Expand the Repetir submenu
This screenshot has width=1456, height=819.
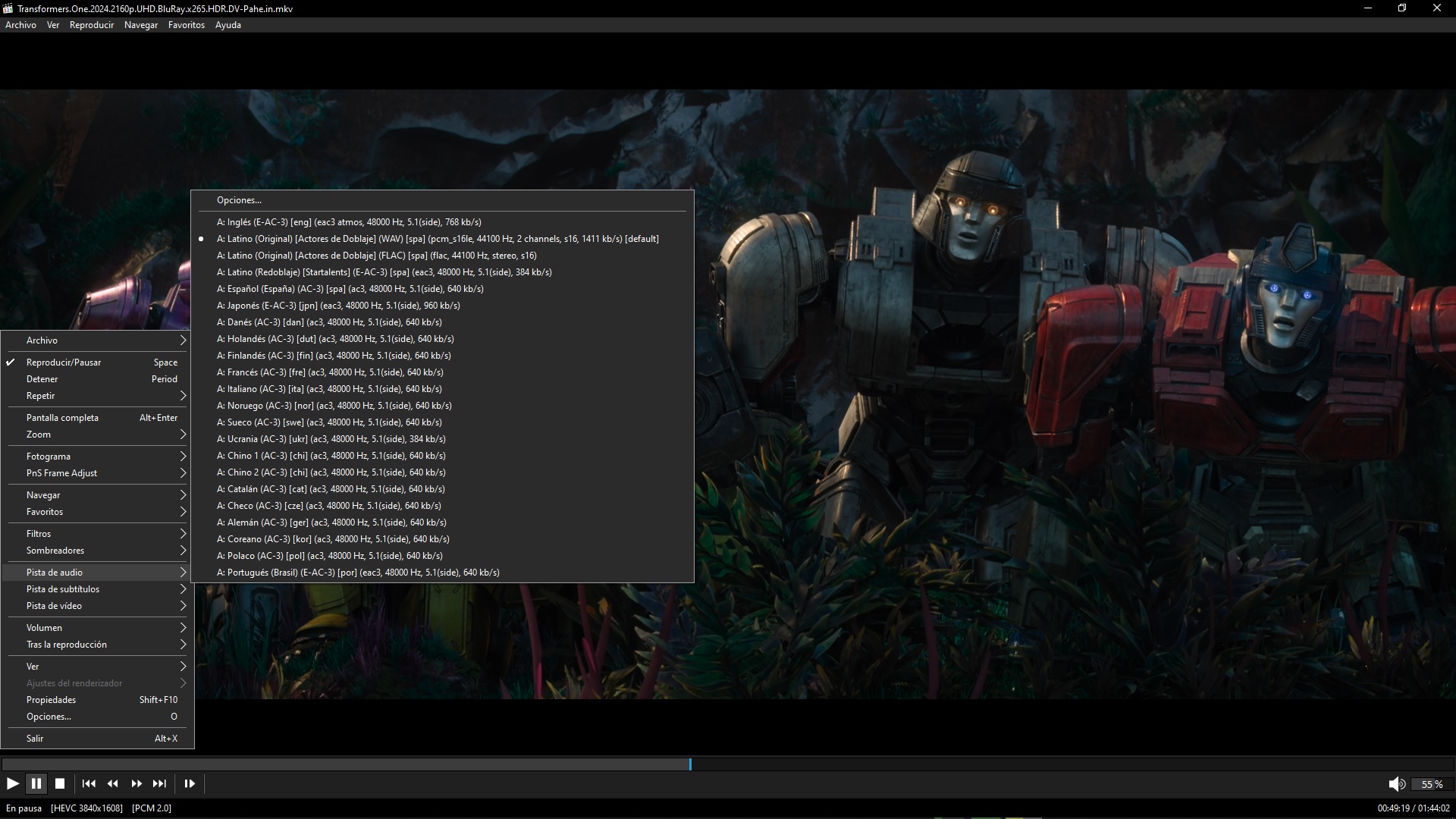[x=97, y=396]
